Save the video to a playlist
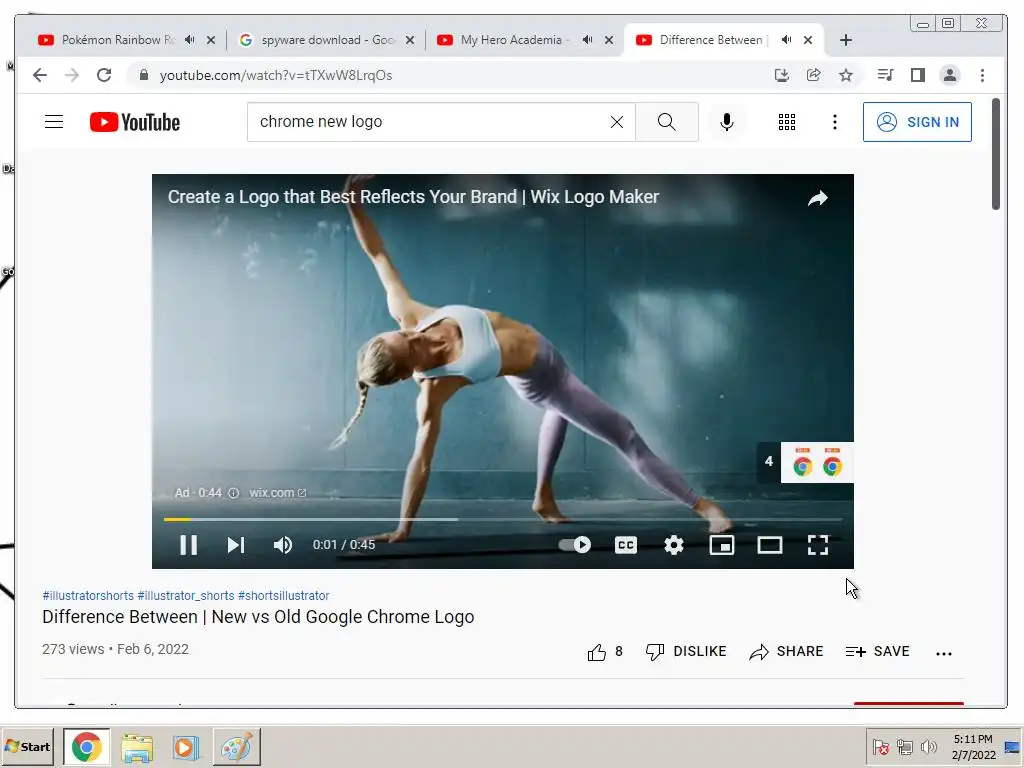1024x768 pixels. 877,652
